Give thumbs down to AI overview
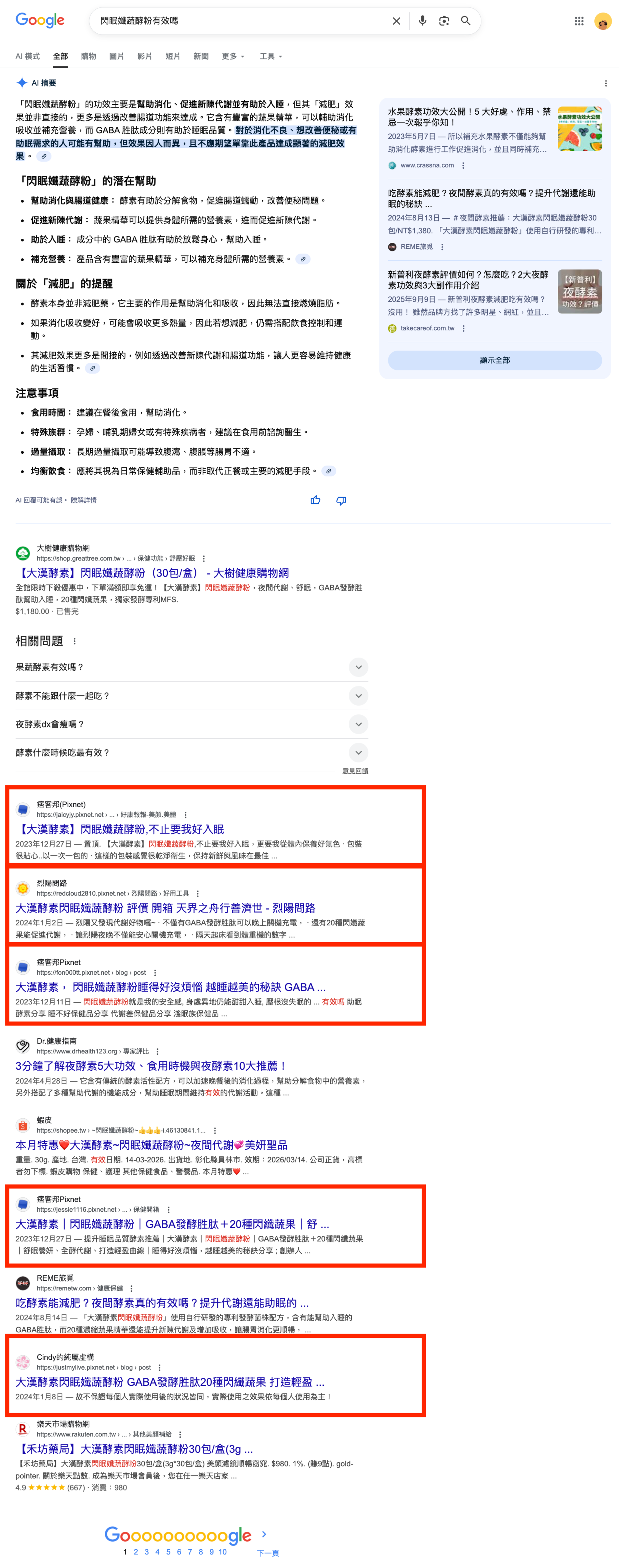The width and height of the screenshot is (619, 1568). [341, 500]
